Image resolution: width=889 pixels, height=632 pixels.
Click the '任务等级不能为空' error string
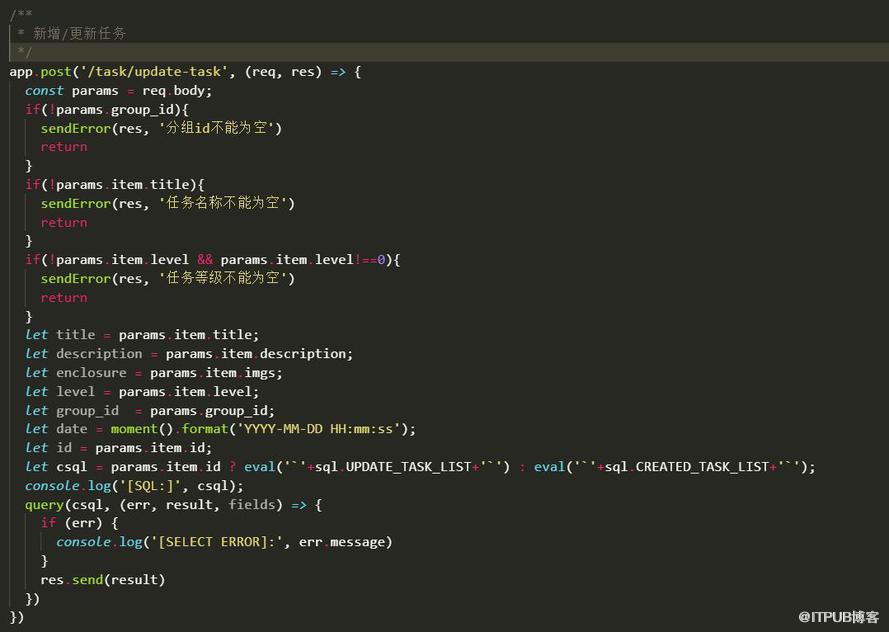point(227,278)
